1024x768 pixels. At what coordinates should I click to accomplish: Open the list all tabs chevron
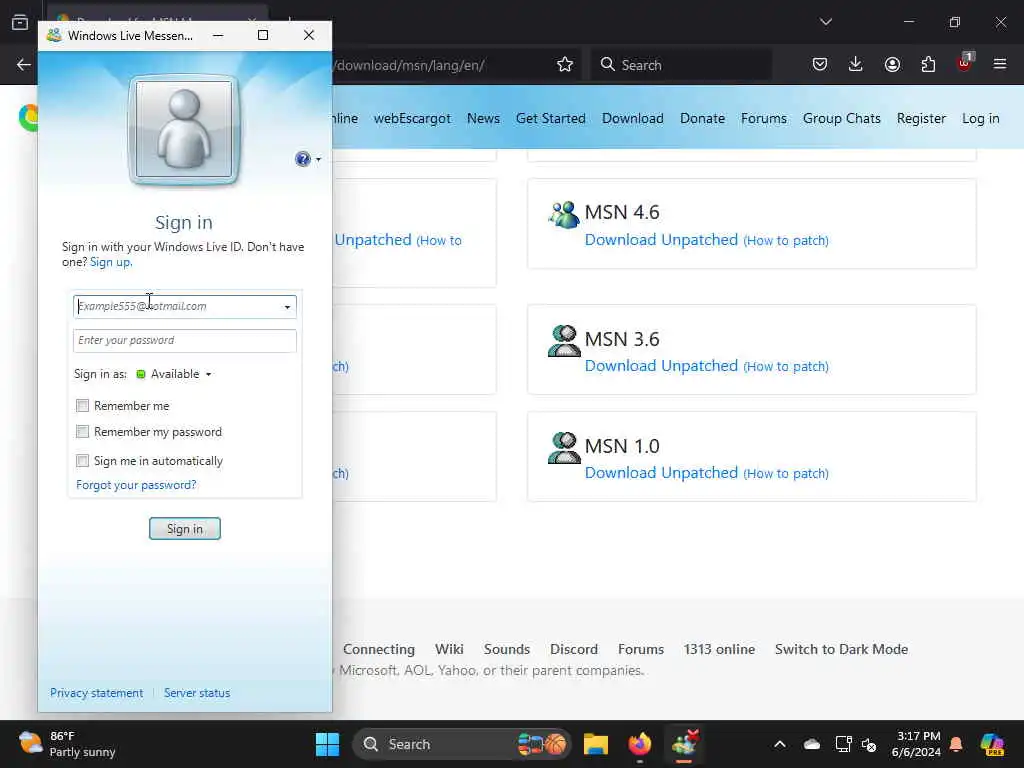(x=825, y=22)
